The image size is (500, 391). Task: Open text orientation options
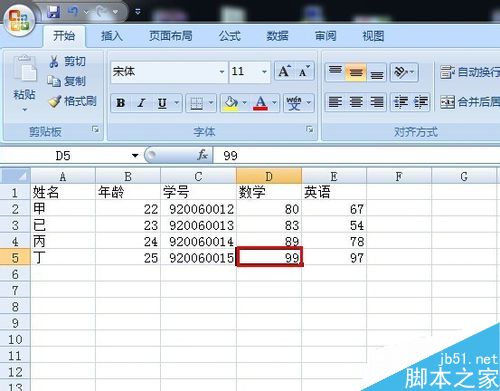(404, 72)
